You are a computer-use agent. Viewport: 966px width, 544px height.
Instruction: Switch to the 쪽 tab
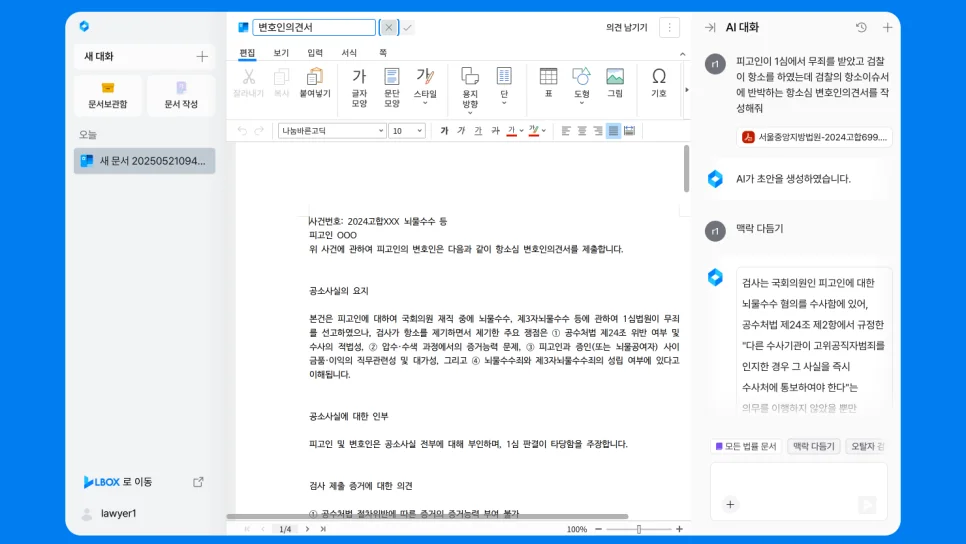(383, 53)
